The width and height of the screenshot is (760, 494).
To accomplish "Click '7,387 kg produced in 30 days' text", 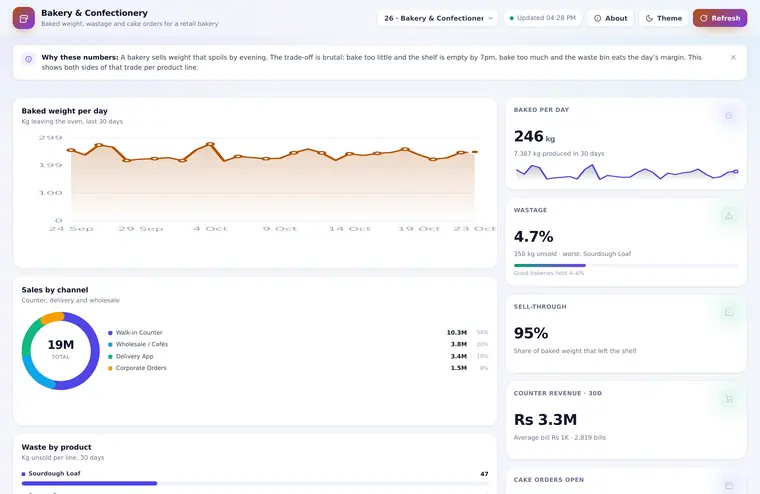I will coord(559,154).
